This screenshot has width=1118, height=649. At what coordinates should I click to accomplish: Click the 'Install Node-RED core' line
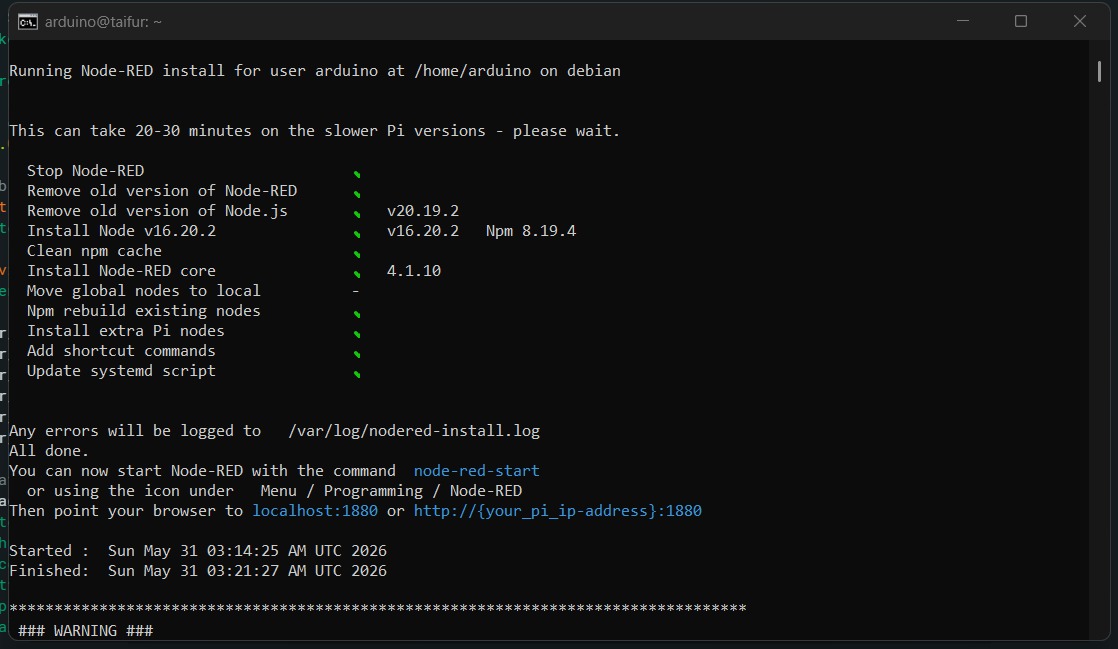point(121,271)
